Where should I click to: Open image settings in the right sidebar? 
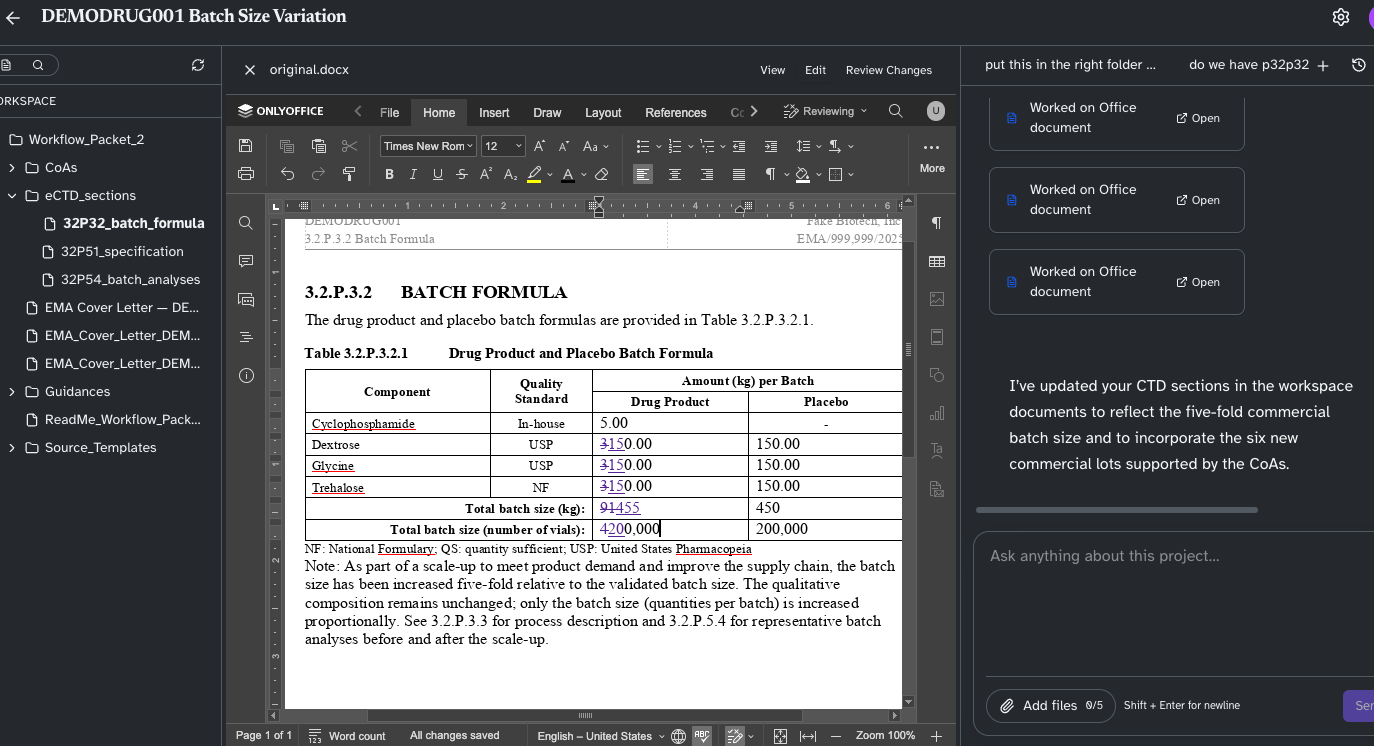[x=936, y=298]
